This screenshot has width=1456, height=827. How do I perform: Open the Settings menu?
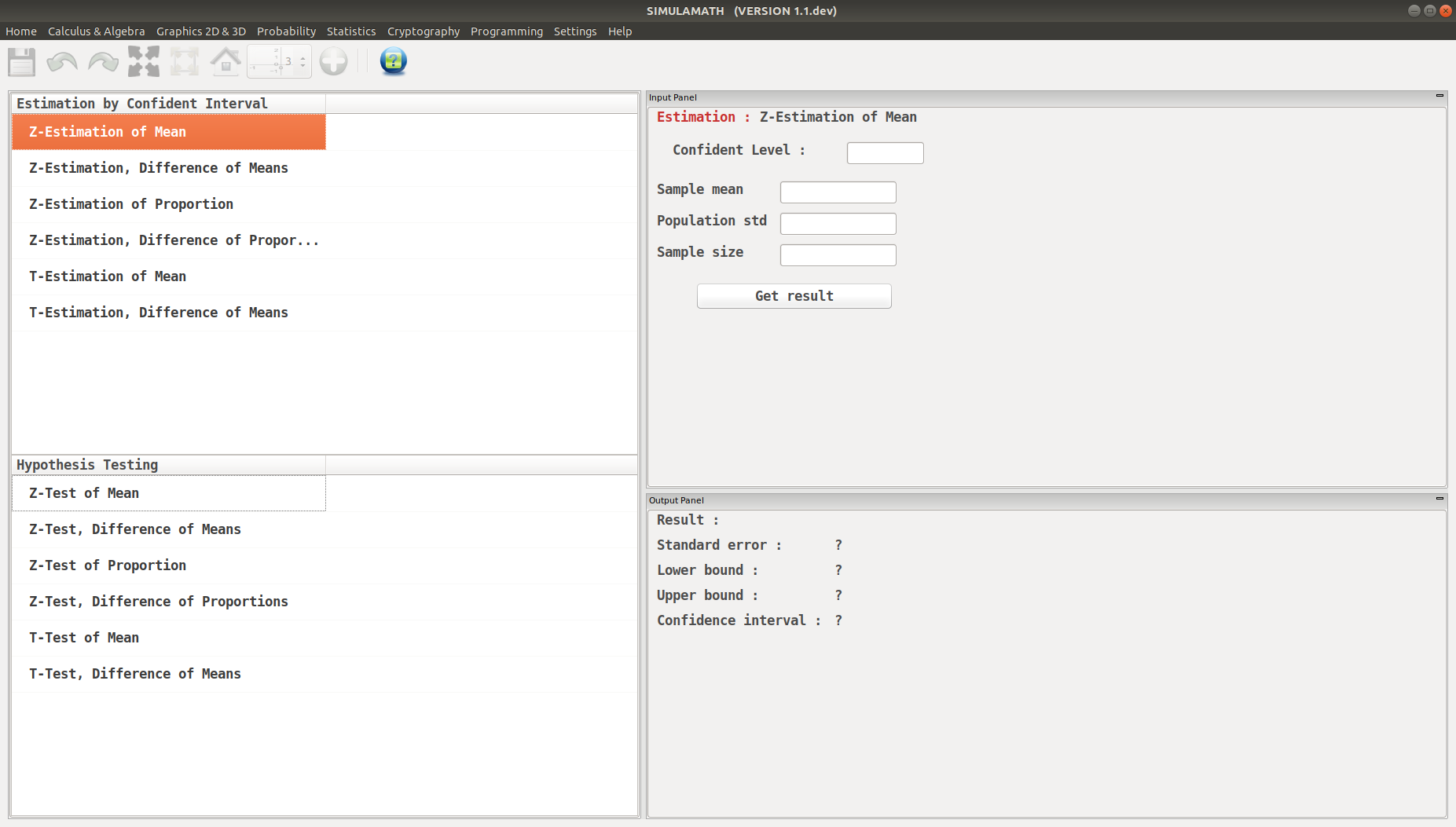(x=575, y=31)
